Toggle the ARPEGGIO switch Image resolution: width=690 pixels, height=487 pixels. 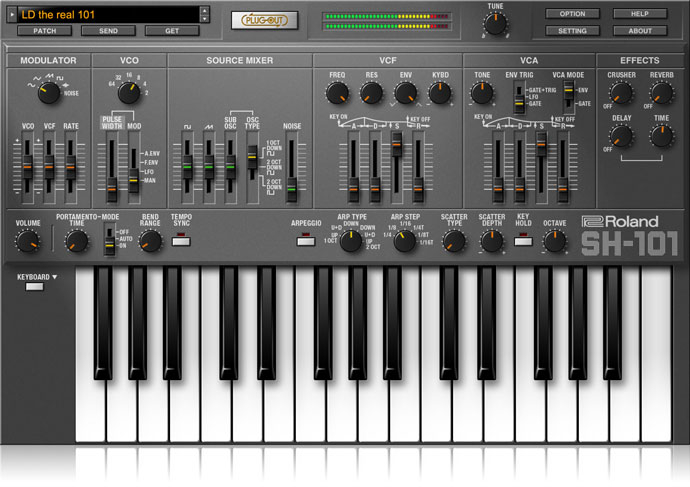coord(306,240)
